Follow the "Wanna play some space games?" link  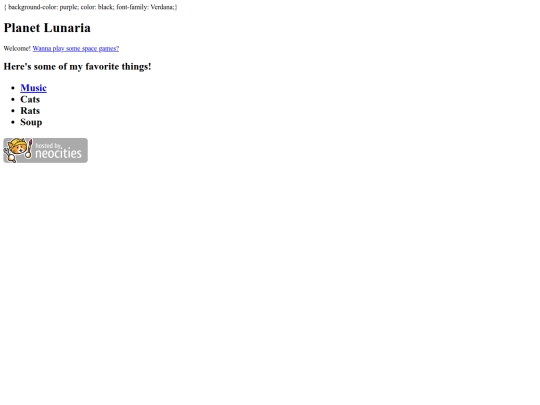[x=76, y=49]
